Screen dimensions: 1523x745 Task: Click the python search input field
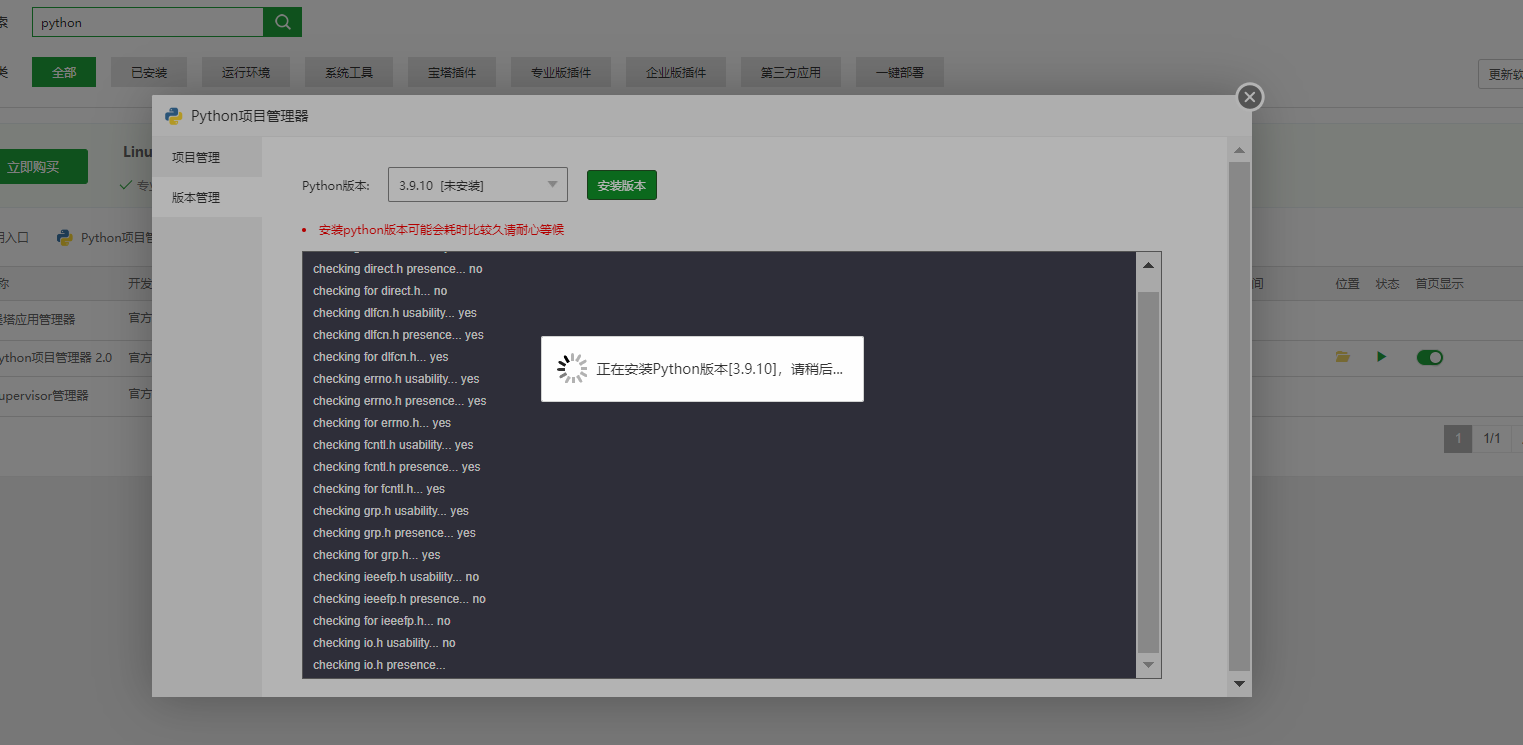pyautogui.click(x=148, y=22)
